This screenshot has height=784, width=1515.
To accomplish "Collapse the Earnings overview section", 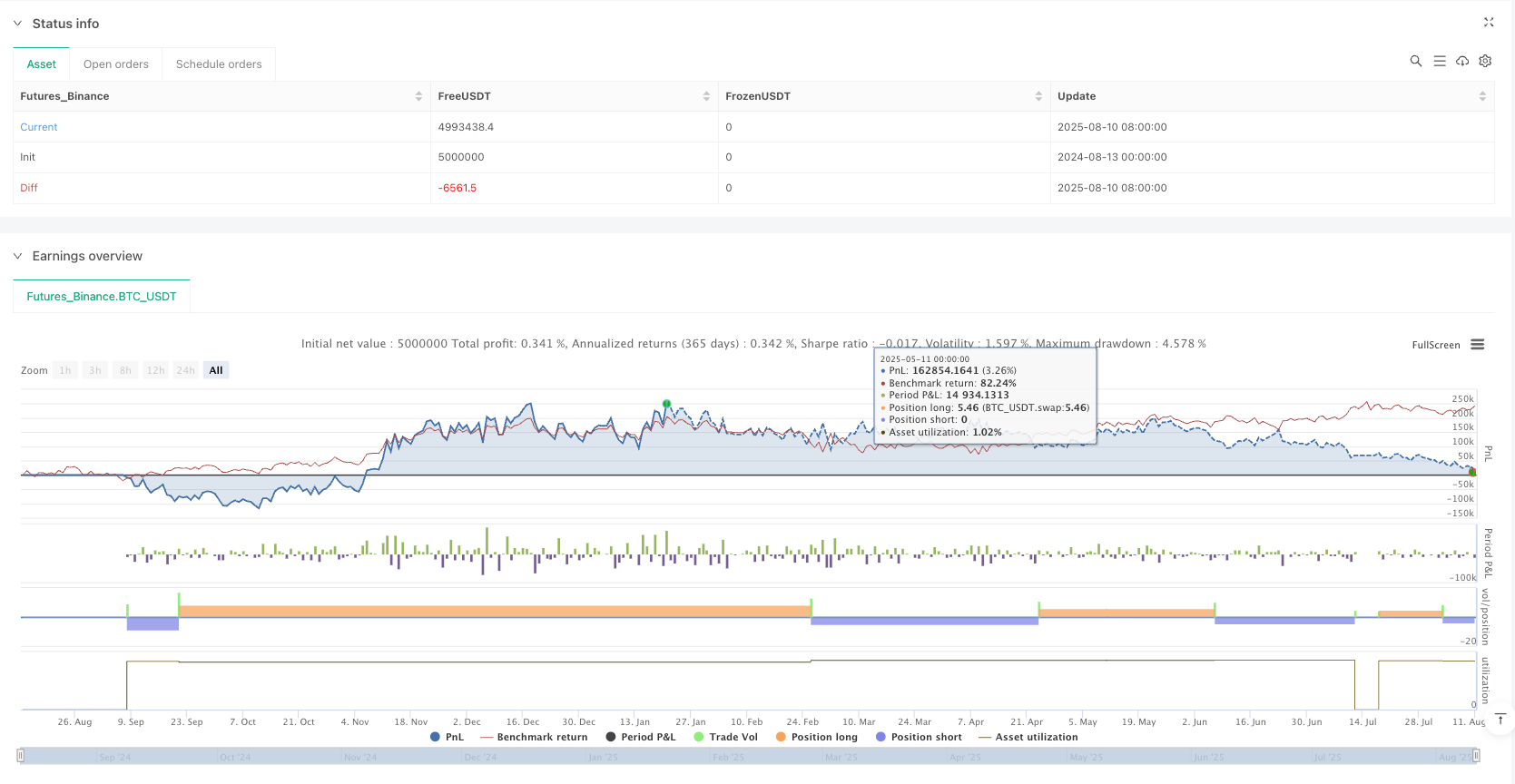I will [17, 256].
